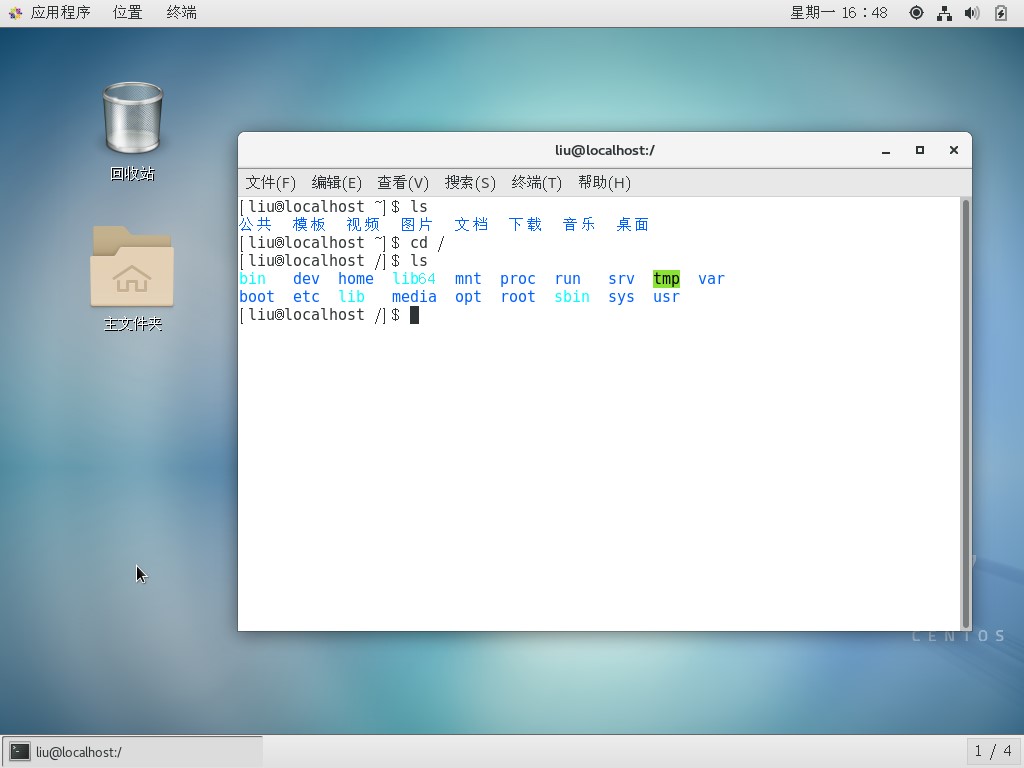
Task: Open the 文件(F) menu
Action: pos(271,182)
